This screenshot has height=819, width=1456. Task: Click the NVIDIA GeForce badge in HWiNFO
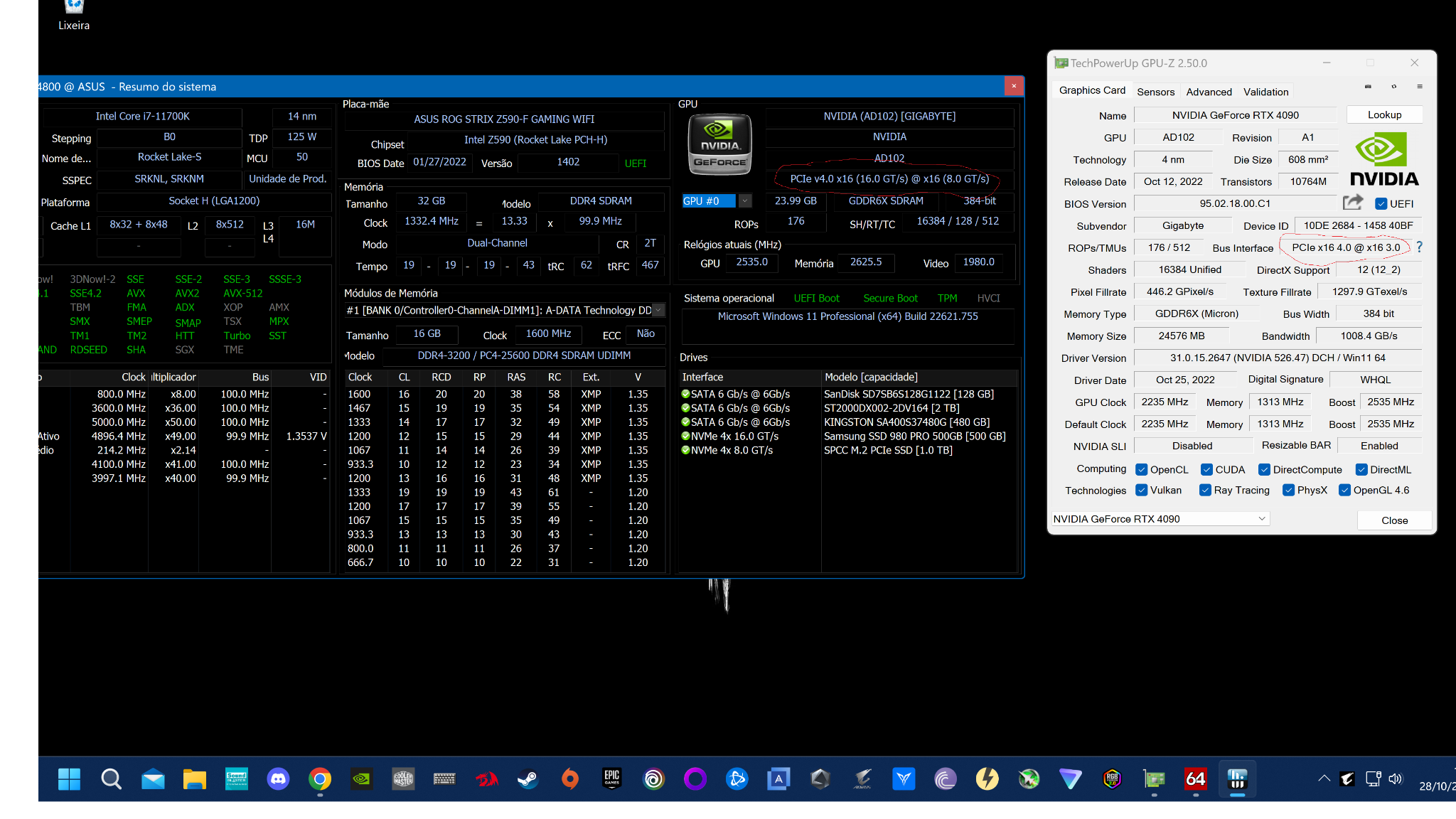click(719, 144)
